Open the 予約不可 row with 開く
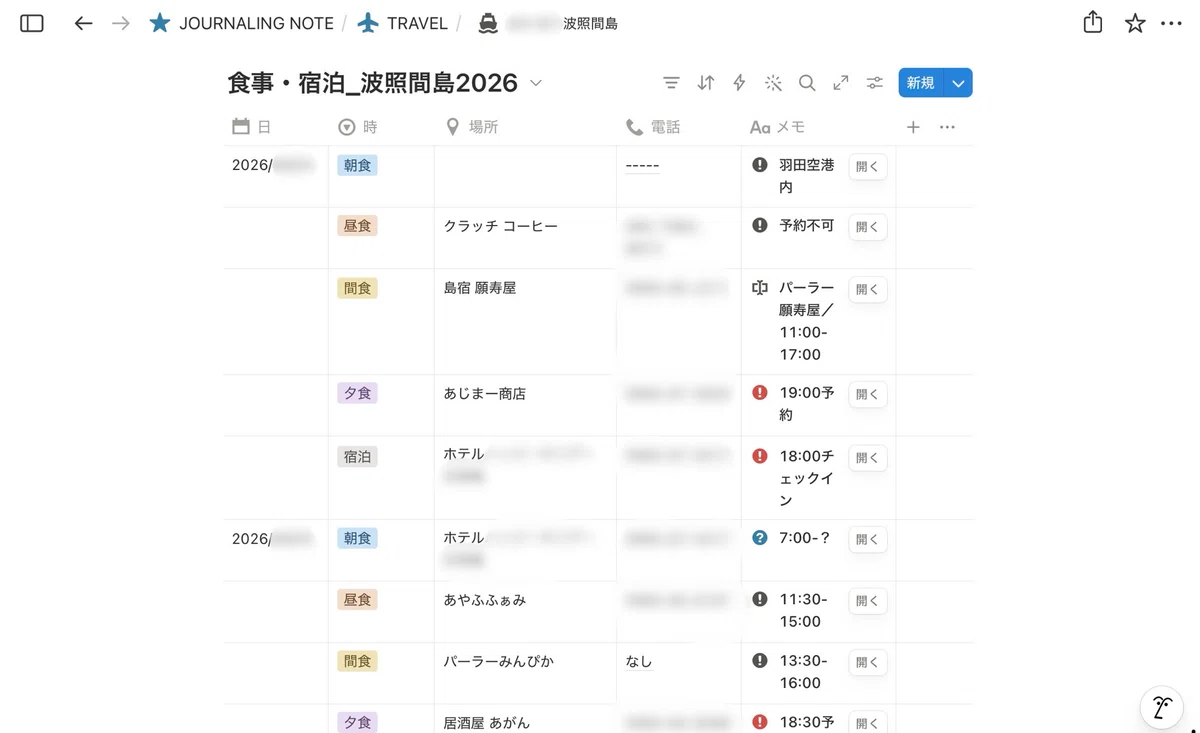The image size is (1200, 733). (x=867, y=227)
